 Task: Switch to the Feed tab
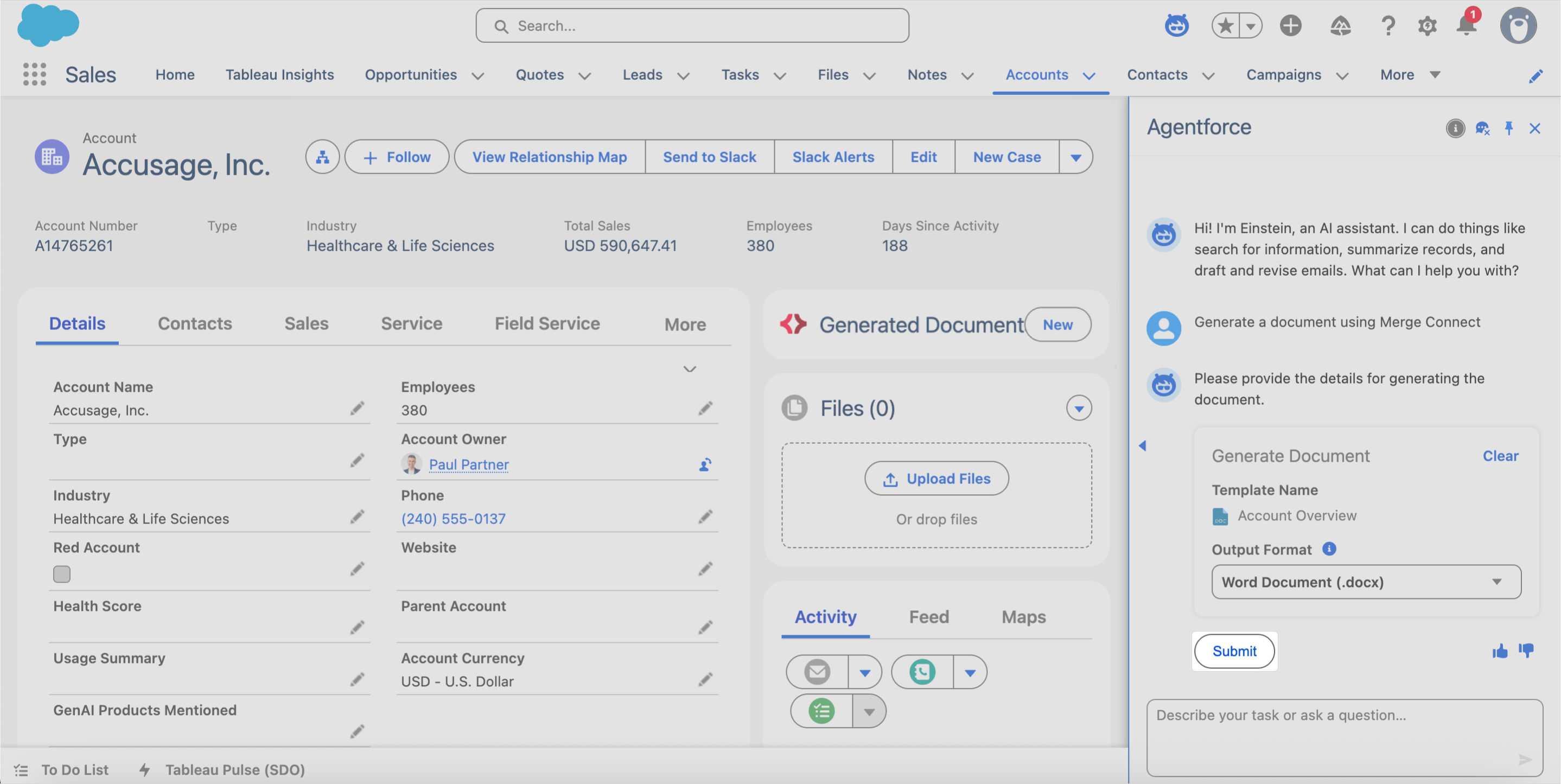(x=928, y=617)
